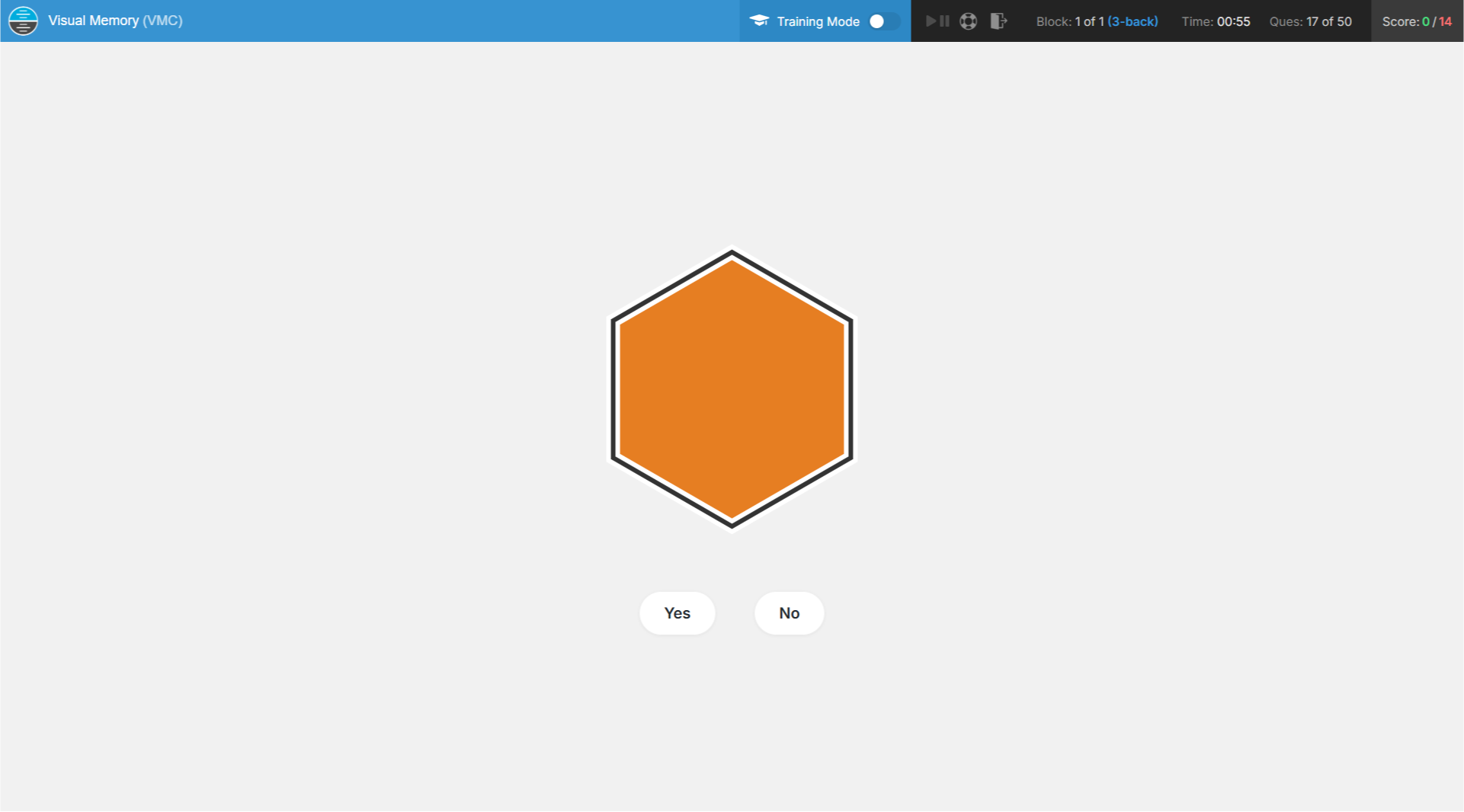Toggle the Training Mode switch
1464x812 pixels.
(x=883, y=21)
